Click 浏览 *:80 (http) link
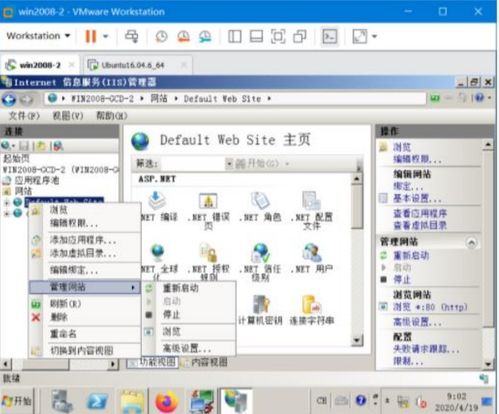This screenshot has height=414, width=499. coord(430,307)
